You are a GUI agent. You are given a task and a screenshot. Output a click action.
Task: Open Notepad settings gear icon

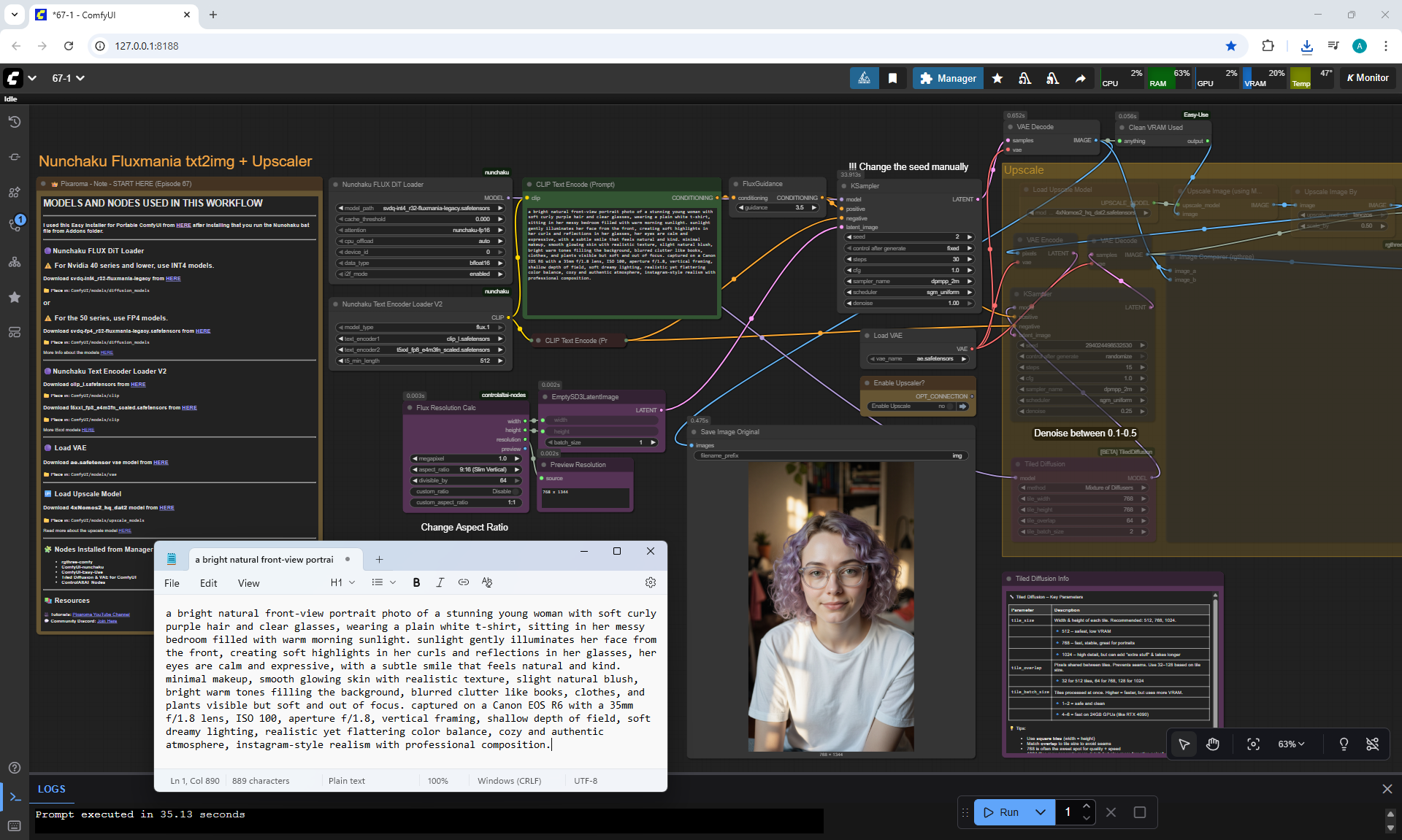point(651,582)
